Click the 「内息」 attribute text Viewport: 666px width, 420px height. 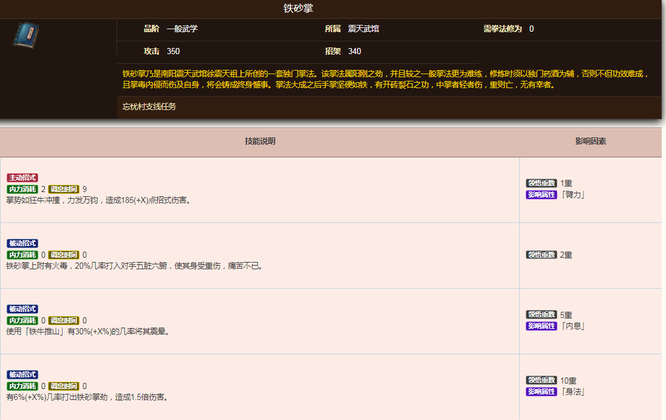(x=573, y=326)
